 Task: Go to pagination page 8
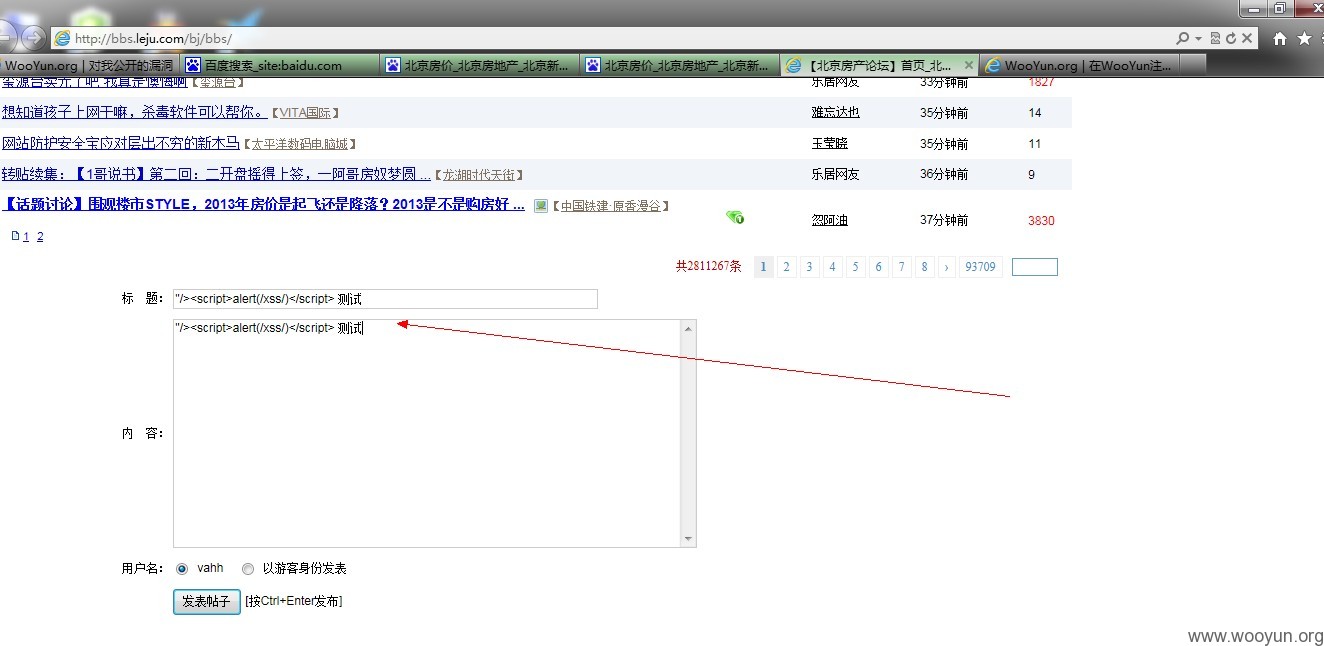(925, 267)
